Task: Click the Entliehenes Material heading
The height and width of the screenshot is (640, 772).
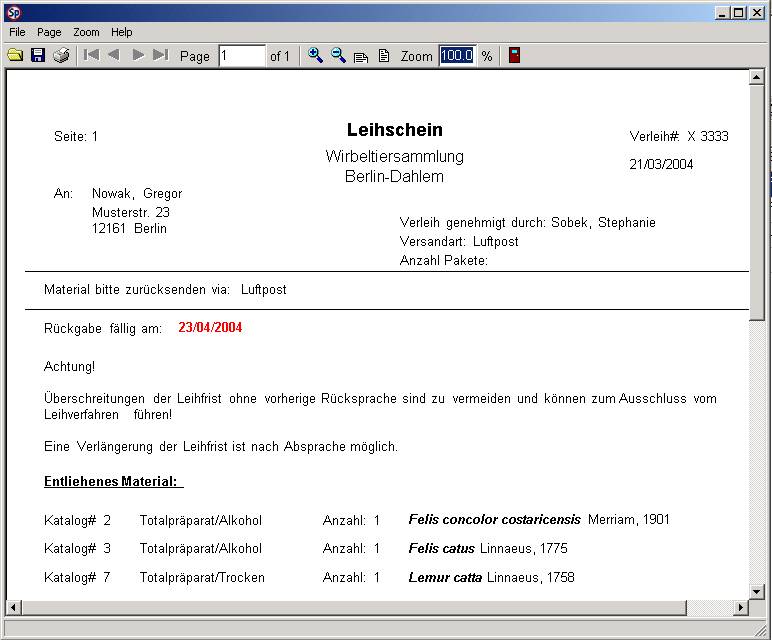Action: [x=114, y=481]
